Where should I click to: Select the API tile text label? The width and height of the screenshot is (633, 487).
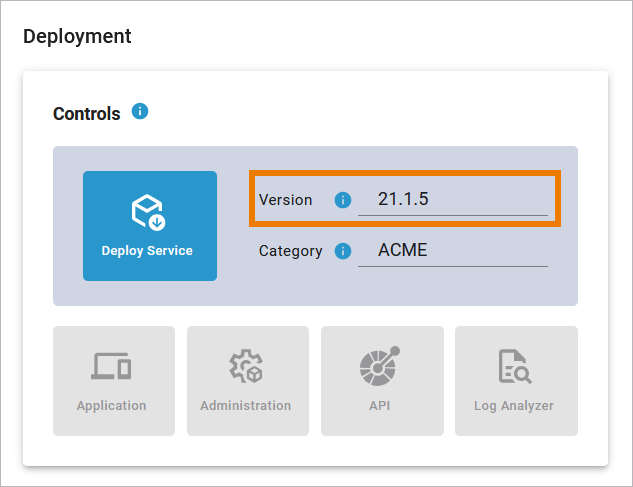click(380, 406)
